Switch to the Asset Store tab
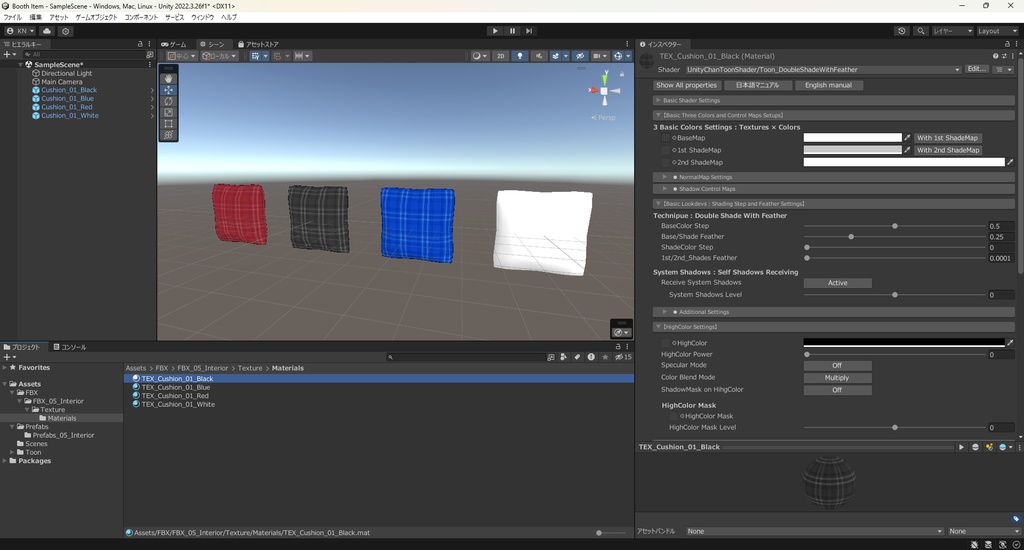The width and height of the screenshot is (1024, 550). point(258,44)
